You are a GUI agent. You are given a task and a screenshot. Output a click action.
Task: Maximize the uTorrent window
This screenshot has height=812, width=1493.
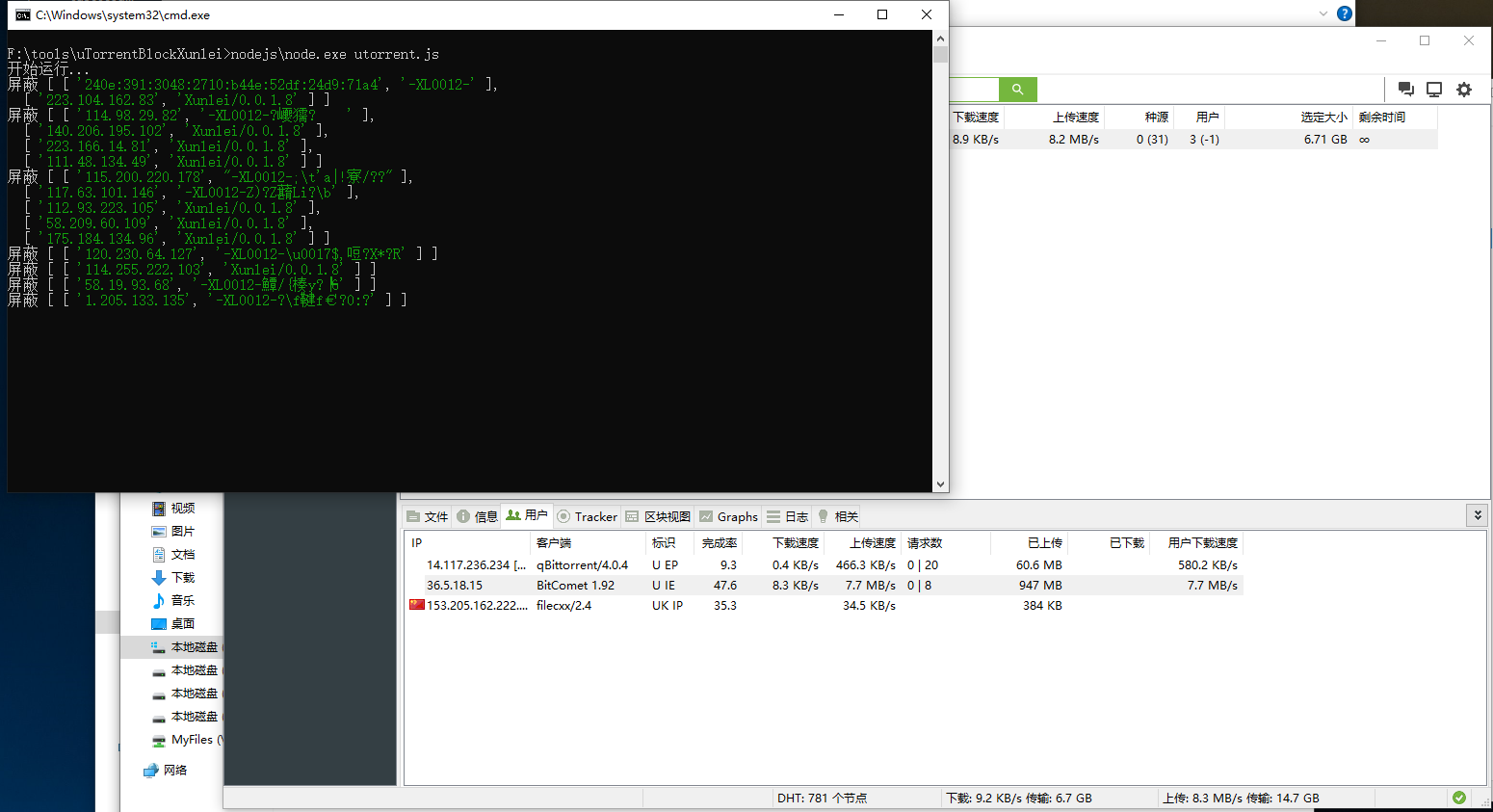pyautogui.click(x=1425, y=40)
